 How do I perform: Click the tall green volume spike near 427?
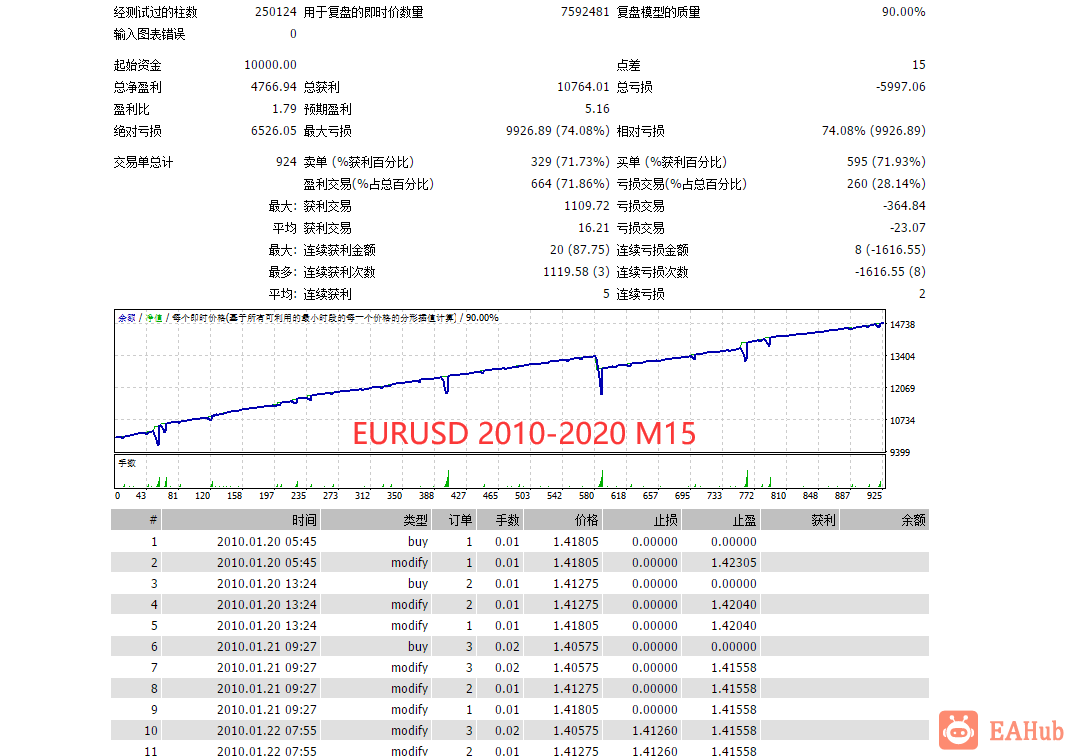click(x=448, y=478)
